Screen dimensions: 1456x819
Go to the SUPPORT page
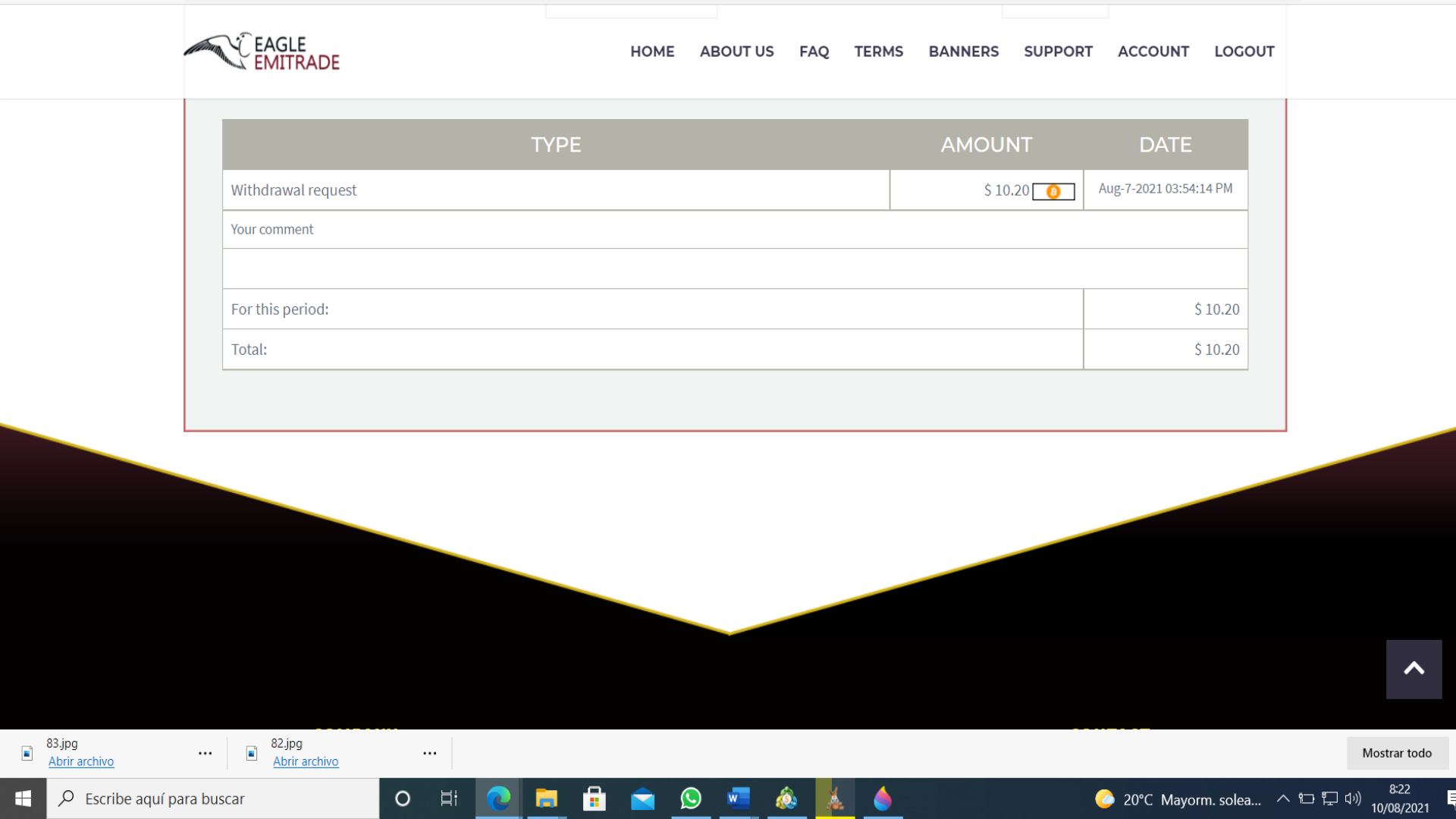click(1058, 52)
